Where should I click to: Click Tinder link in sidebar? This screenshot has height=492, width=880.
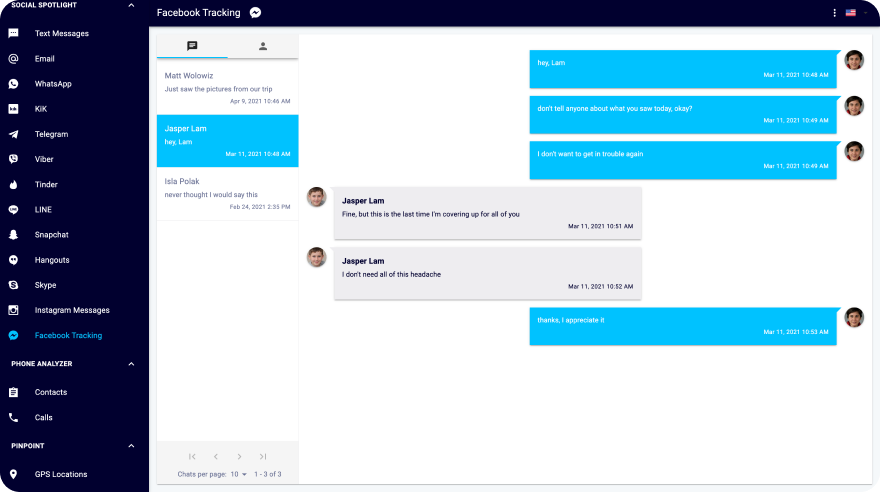(46, 185)
